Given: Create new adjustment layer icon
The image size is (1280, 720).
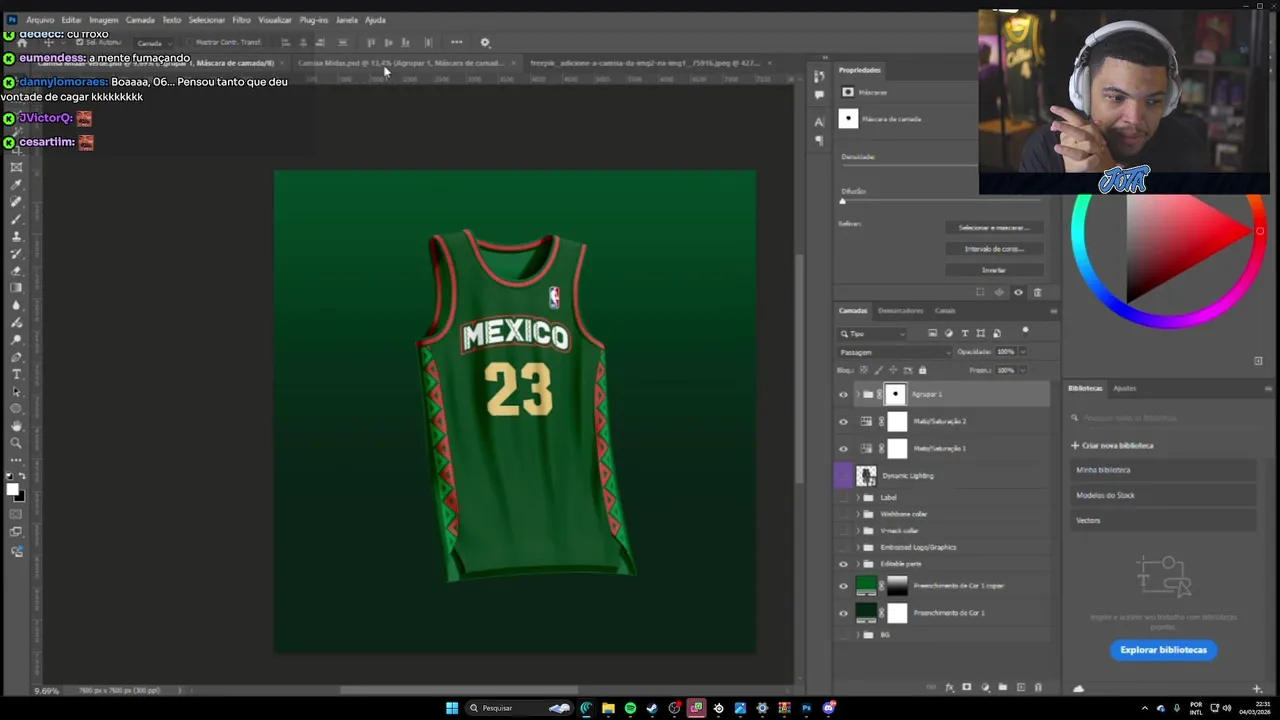Looking at the screenshot, I should [x=985, y=687].
